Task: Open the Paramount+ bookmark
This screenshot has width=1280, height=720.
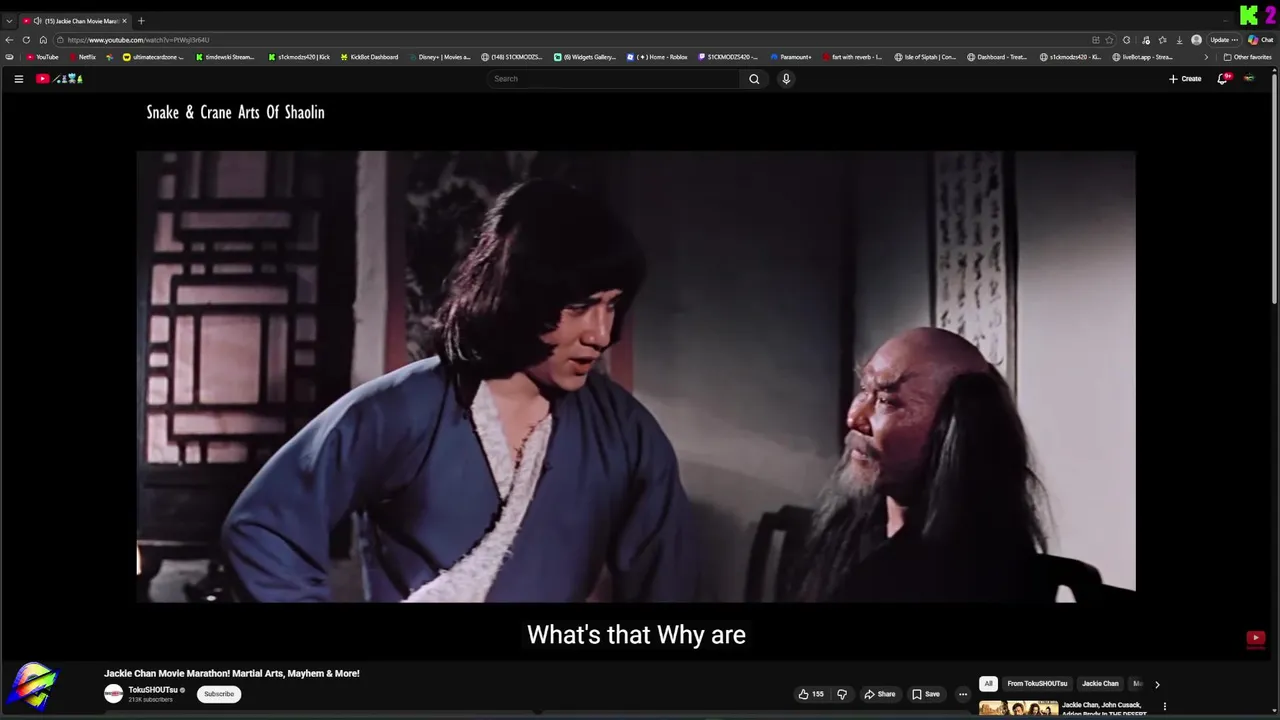Action: (791, 57)
